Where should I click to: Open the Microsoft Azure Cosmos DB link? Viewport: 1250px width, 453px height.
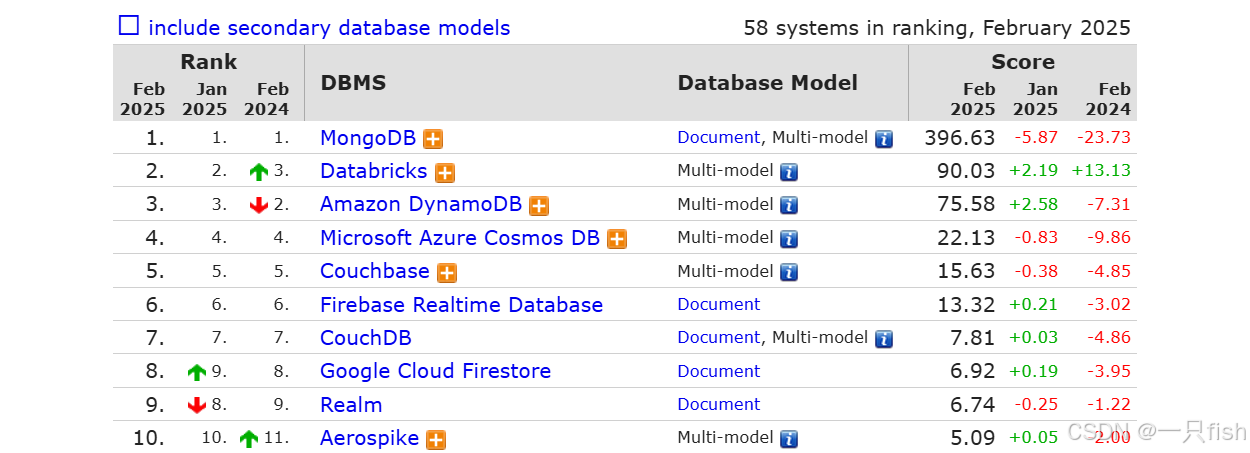(460, 238)
